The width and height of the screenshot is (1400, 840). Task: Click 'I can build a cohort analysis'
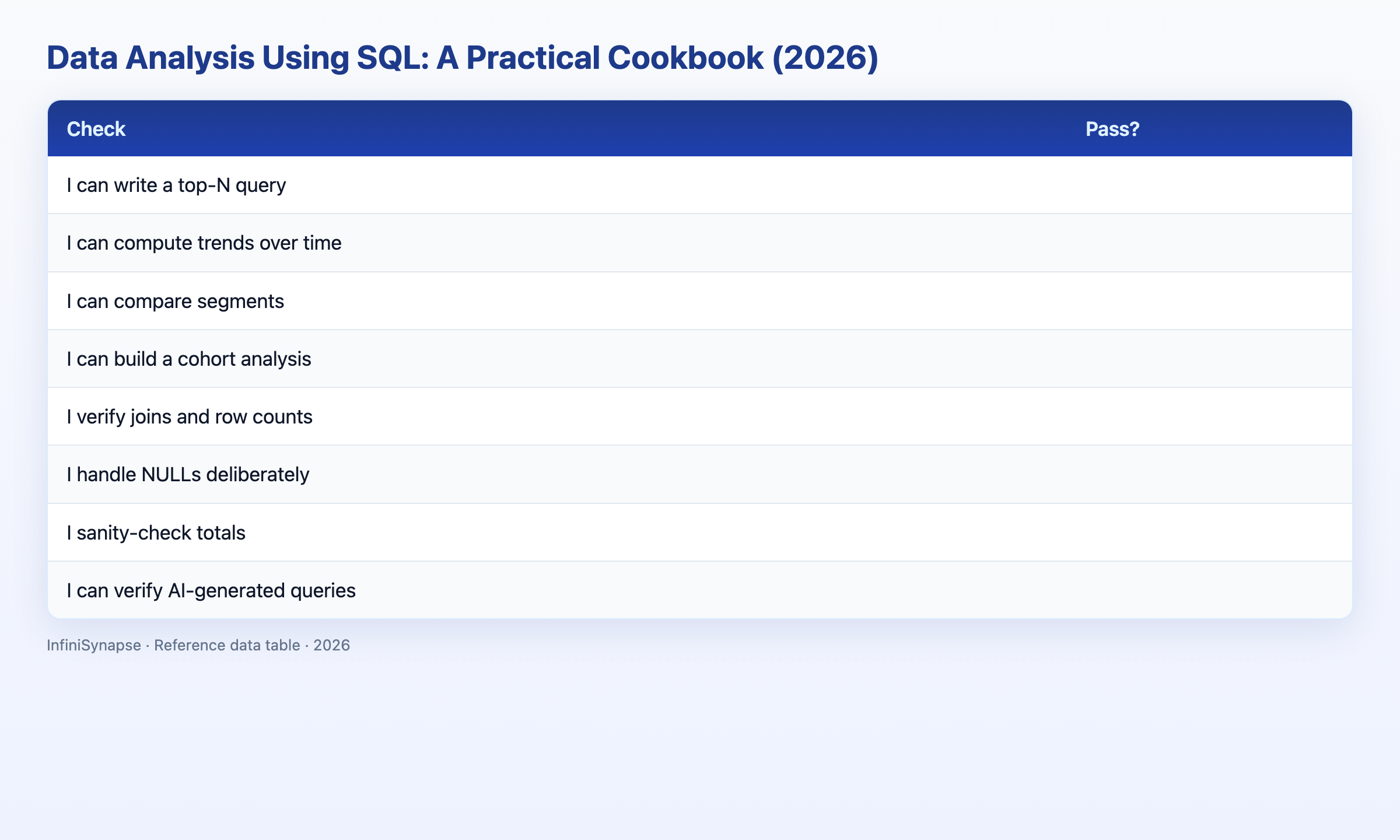[188, 359]
